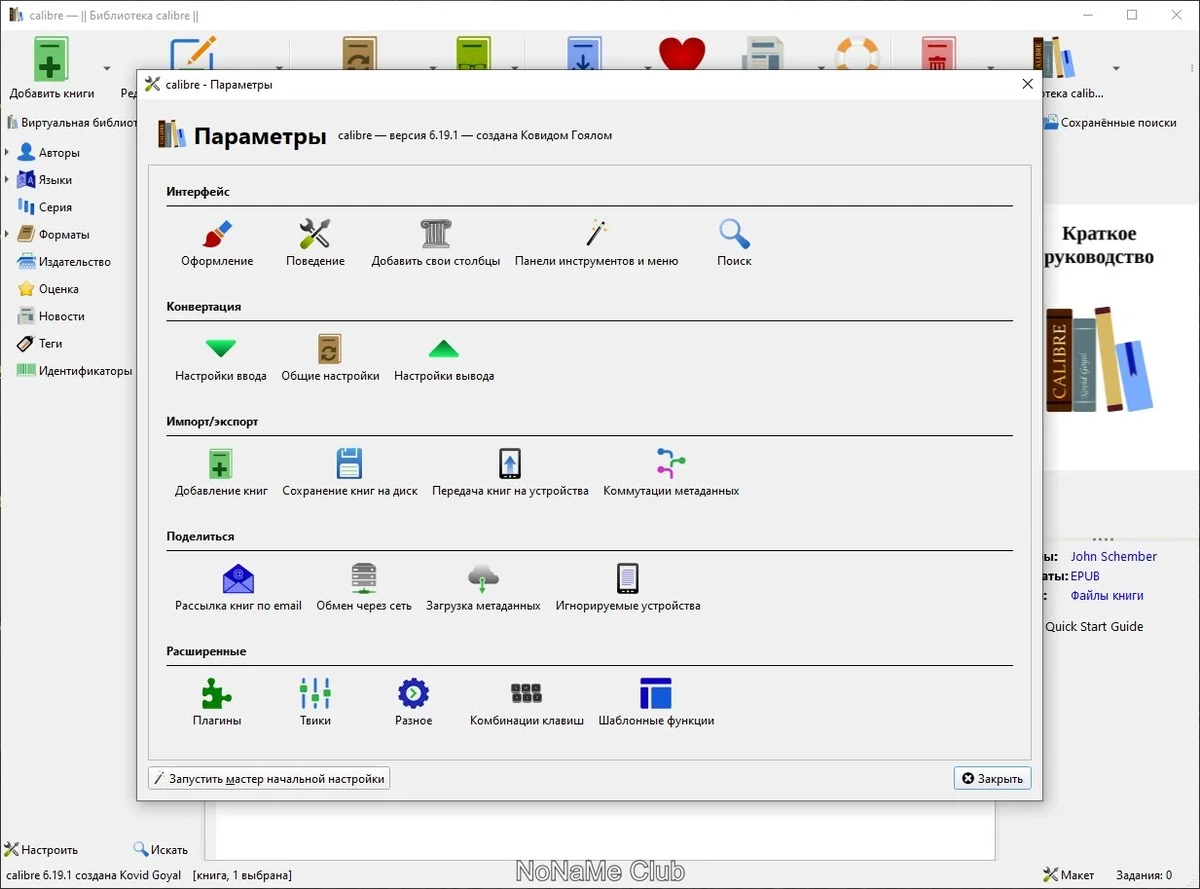1200x889 pixels.
Task: Click the Закрыть button
Action: pos(992,778)
